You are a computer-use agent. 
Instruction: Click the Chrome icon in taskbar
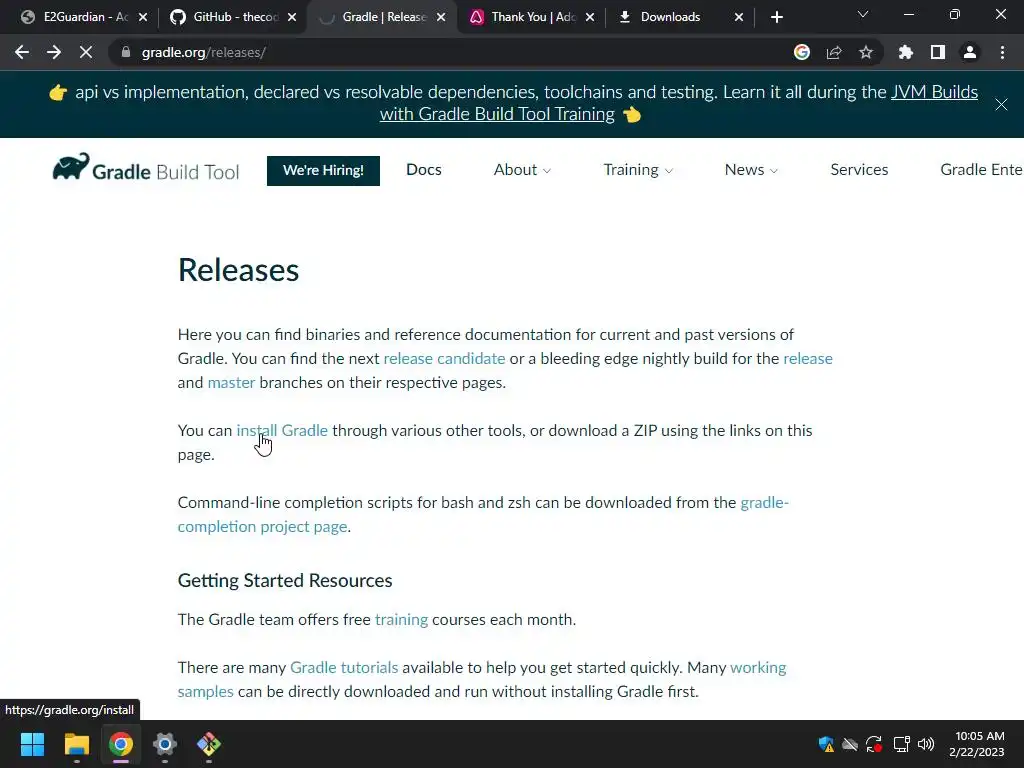tap(121, 744)
